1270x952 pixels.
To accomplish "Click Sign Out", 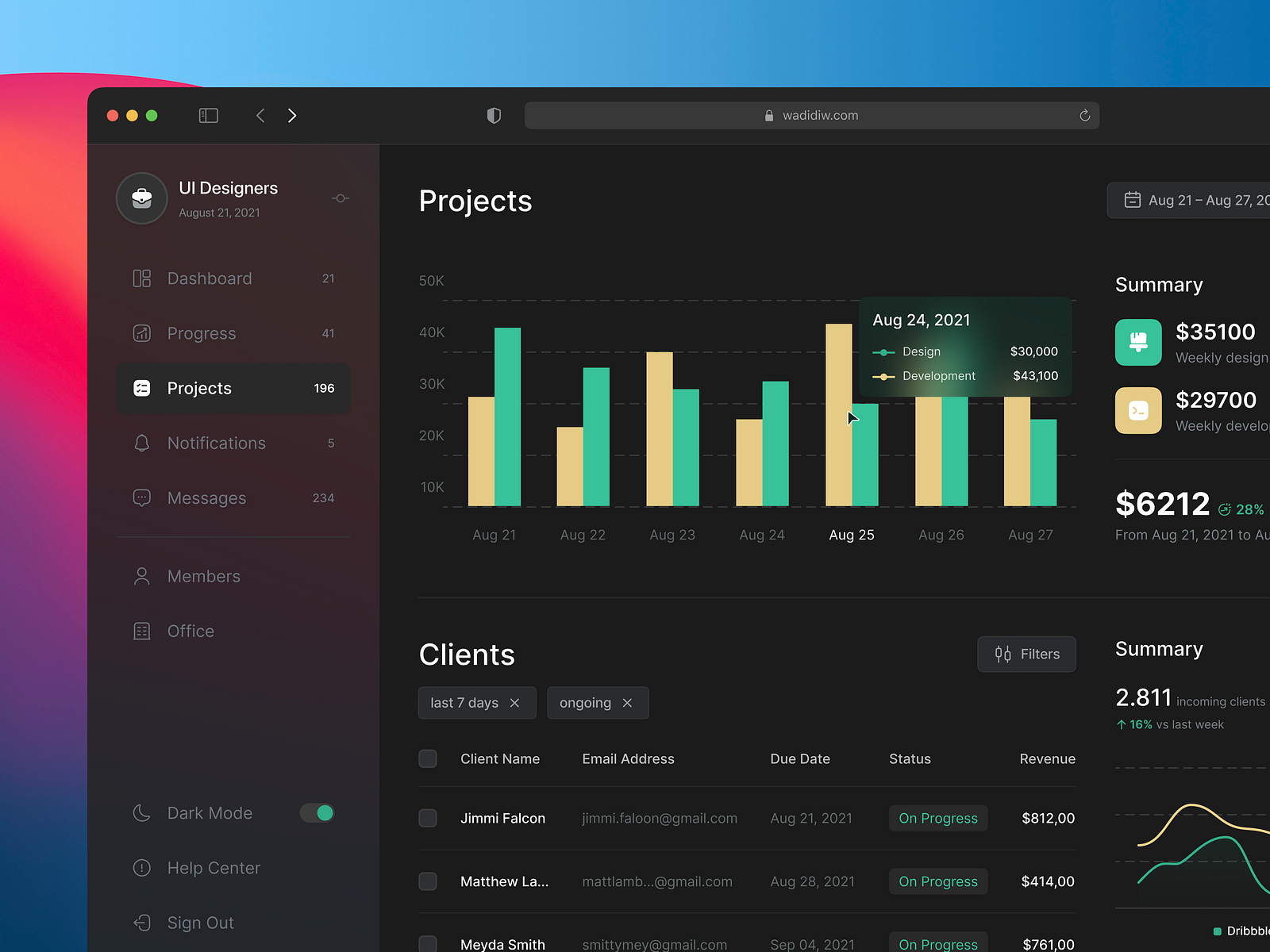I will click(x=201, y=923).
